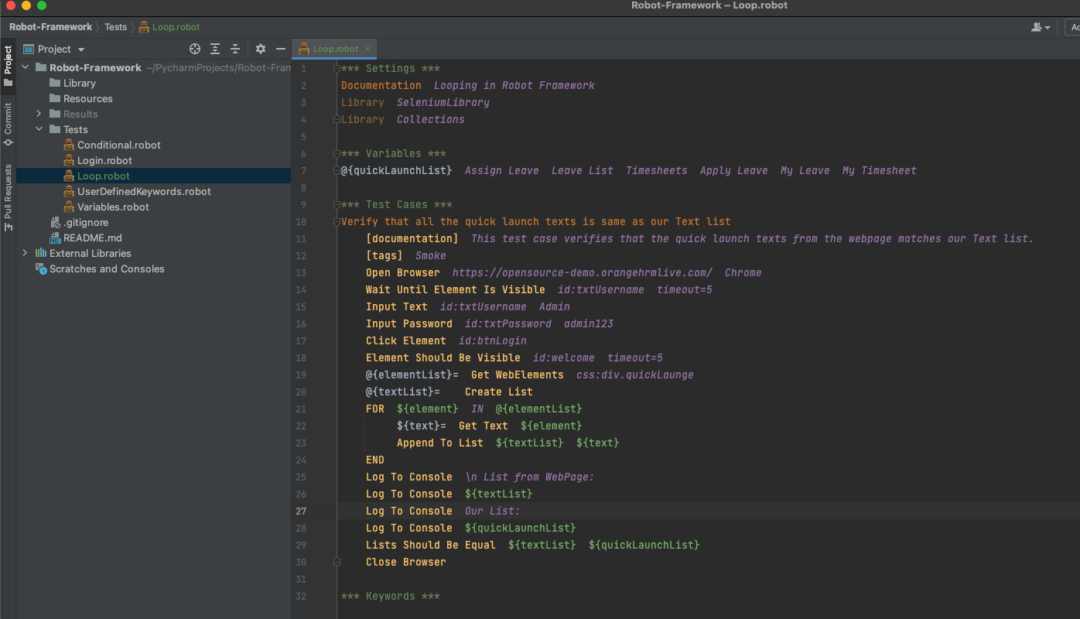Select Collapse All in Project panel toolbar
The height and width of the screenshot is (619, 1080).
point(237,48)
